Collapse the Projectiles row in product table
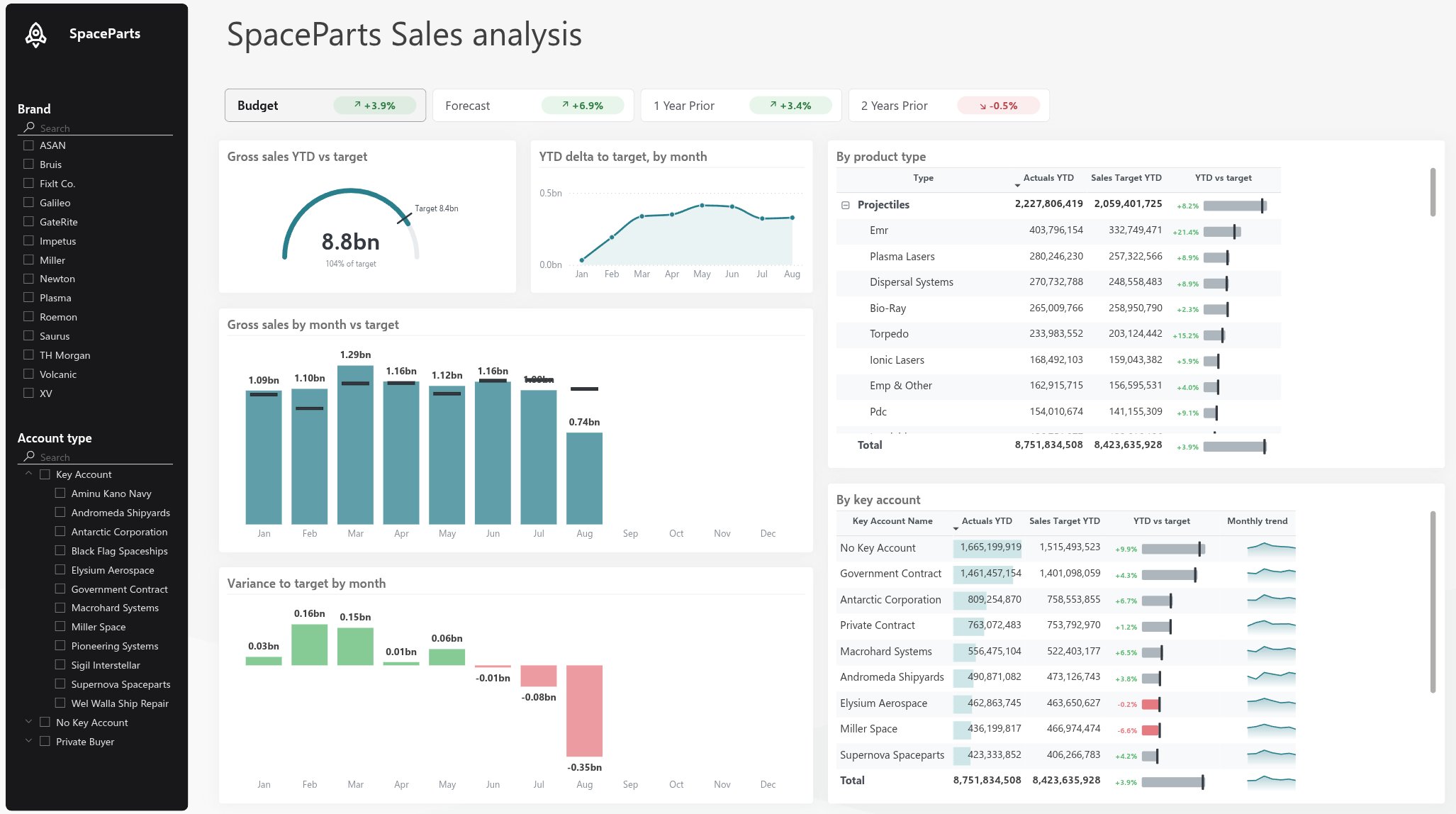 coord(845,205)
